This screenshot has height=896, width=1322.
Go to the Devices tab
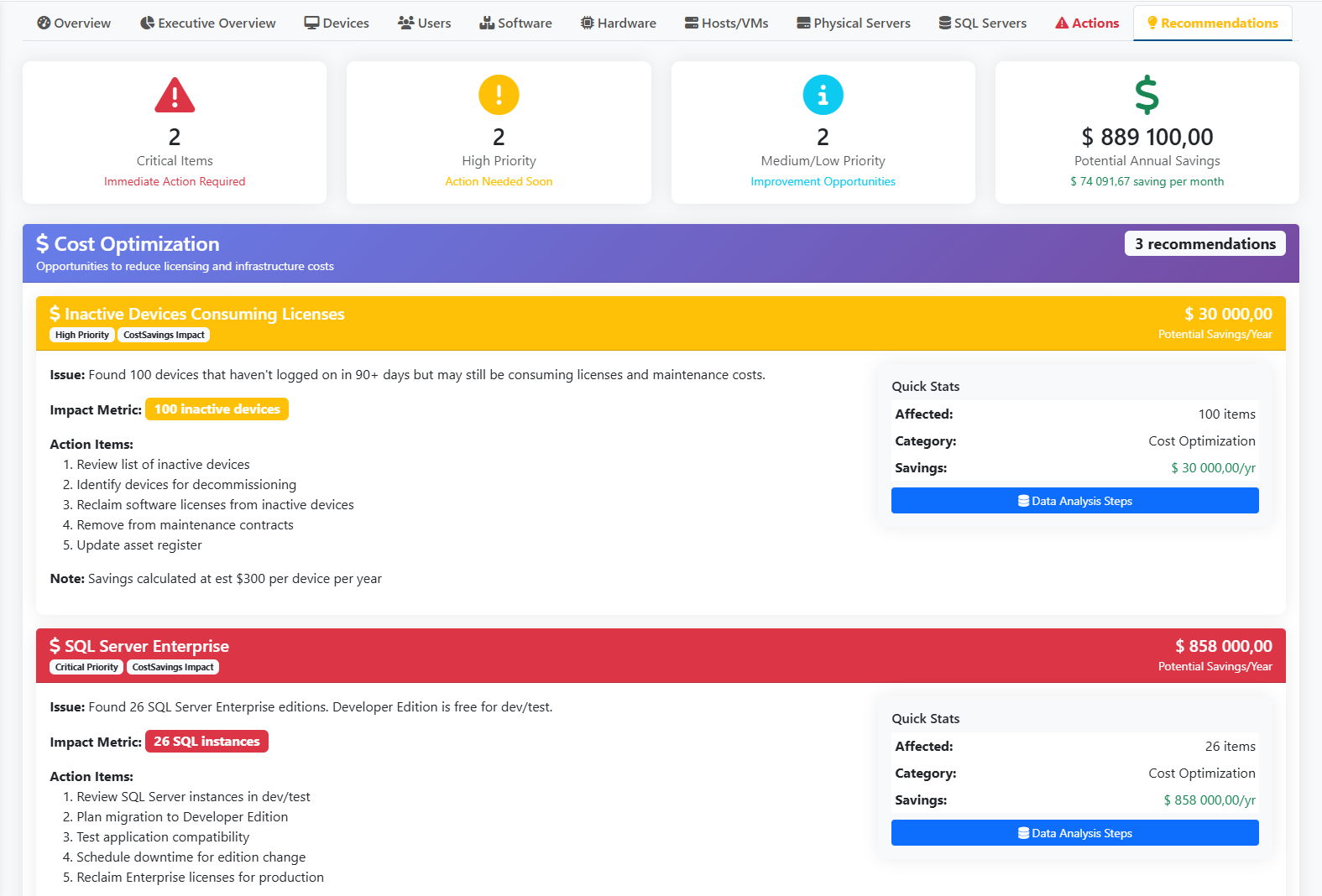click(337, 23)
